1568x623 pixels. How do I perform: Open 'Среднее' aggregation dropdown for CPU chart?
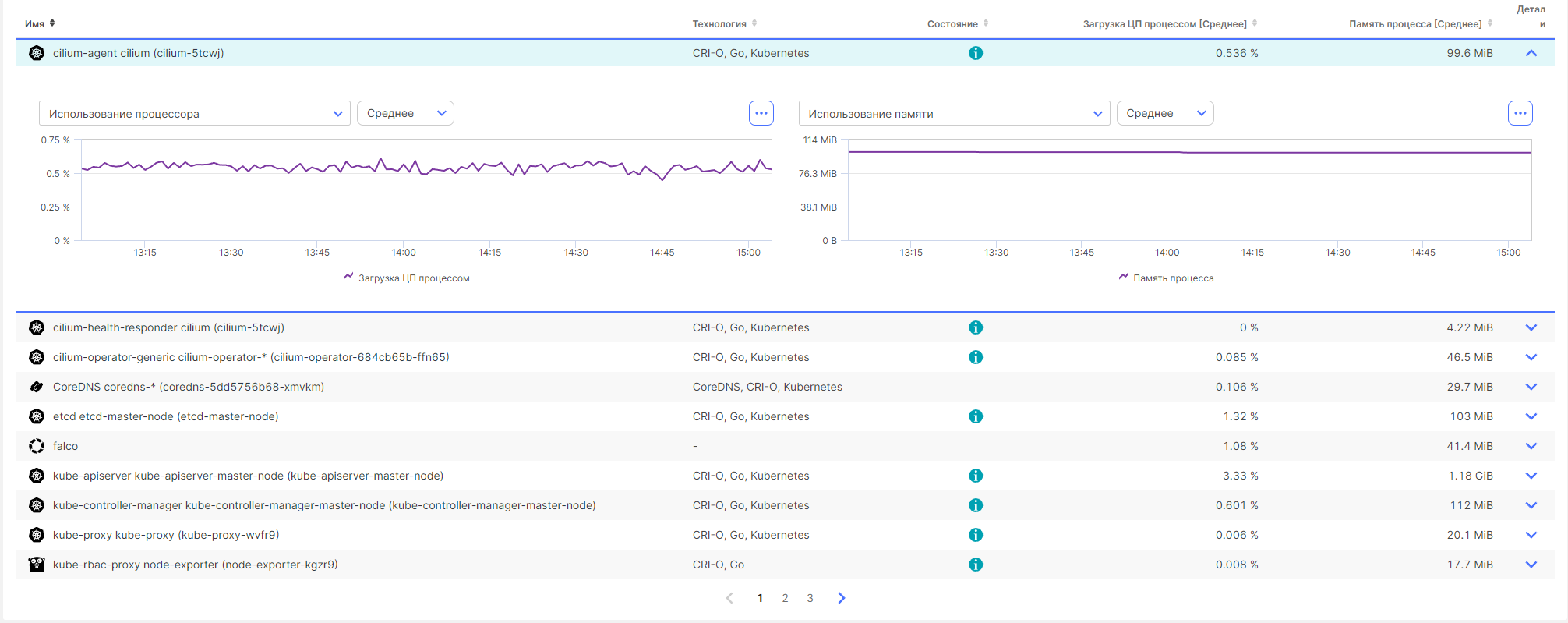[x=405, y=114]
